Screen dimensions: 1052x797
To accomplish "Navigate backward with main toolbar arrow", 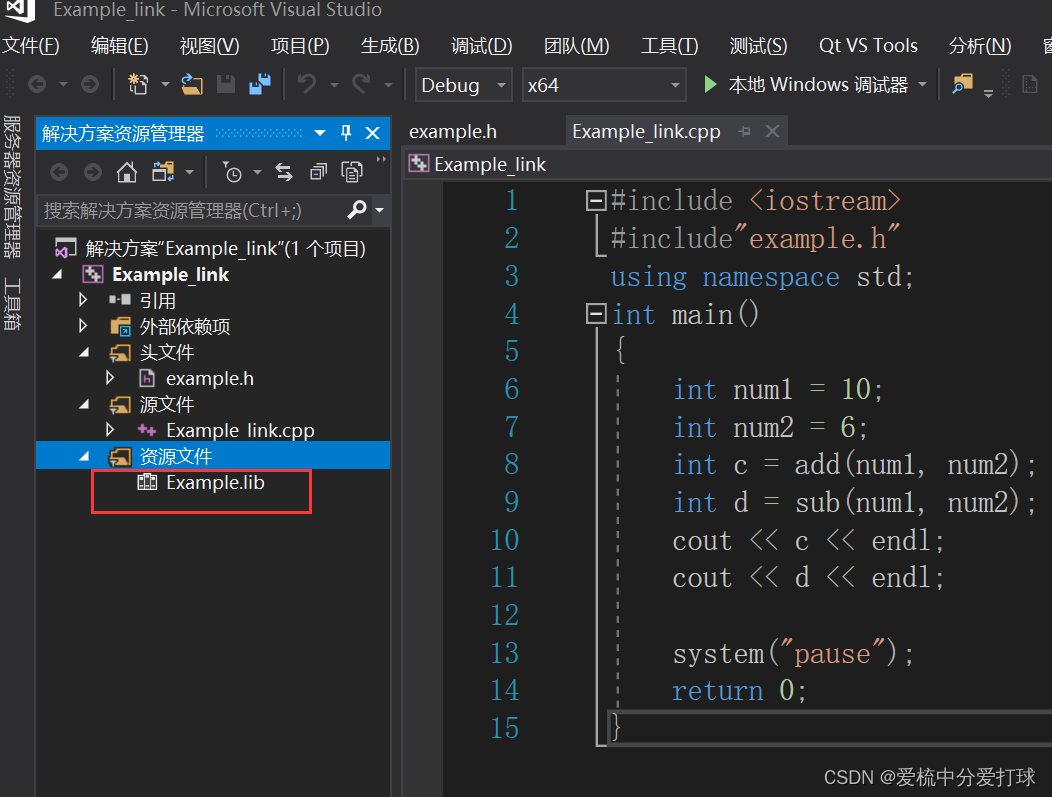I will click(38, 85).
